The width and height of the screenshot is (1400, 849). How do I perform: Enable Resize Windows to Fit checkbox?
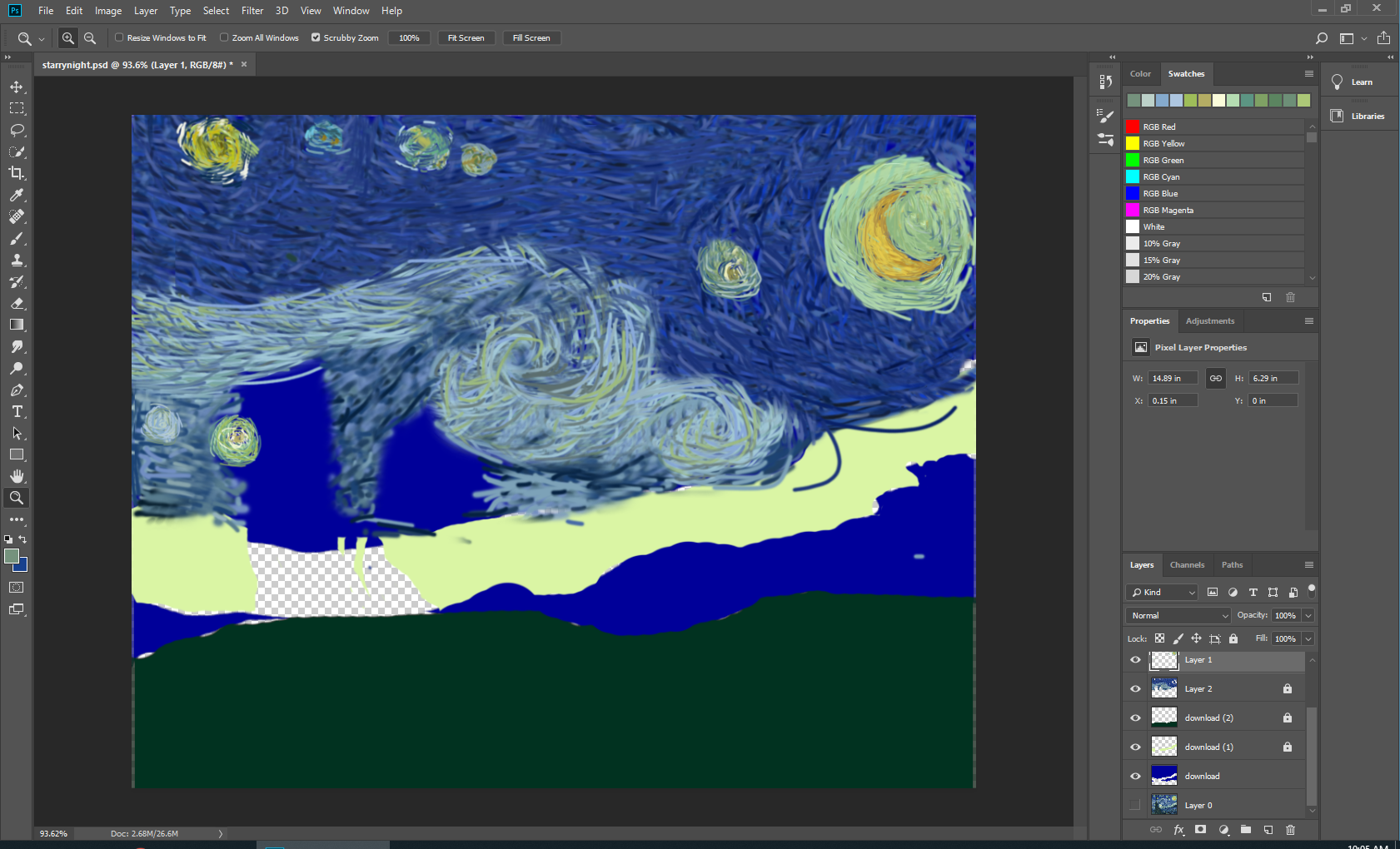tap(119, 37)
